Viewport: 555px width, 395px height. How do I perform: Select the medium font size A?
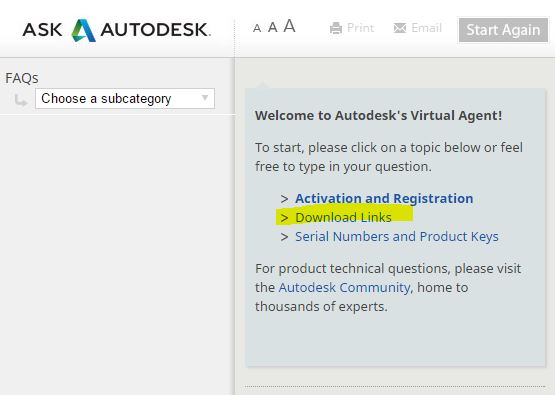272,27
